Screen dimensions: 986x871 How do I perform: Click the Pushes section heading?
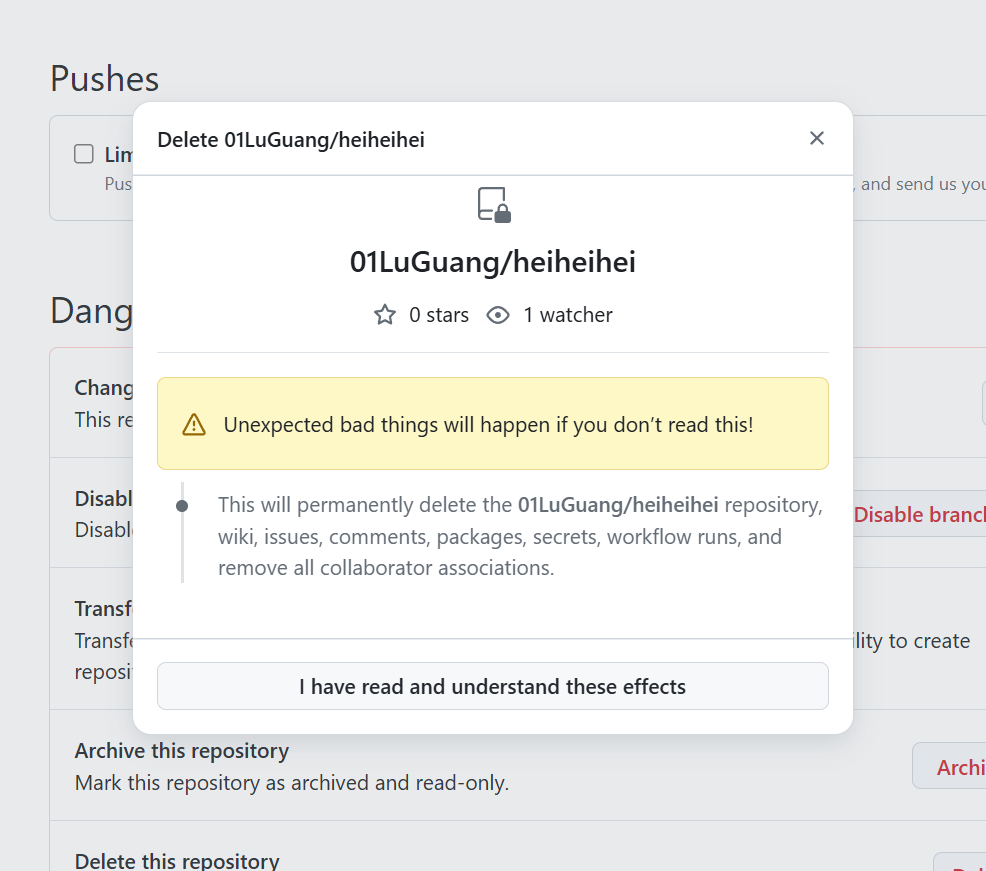click(104, 79)
